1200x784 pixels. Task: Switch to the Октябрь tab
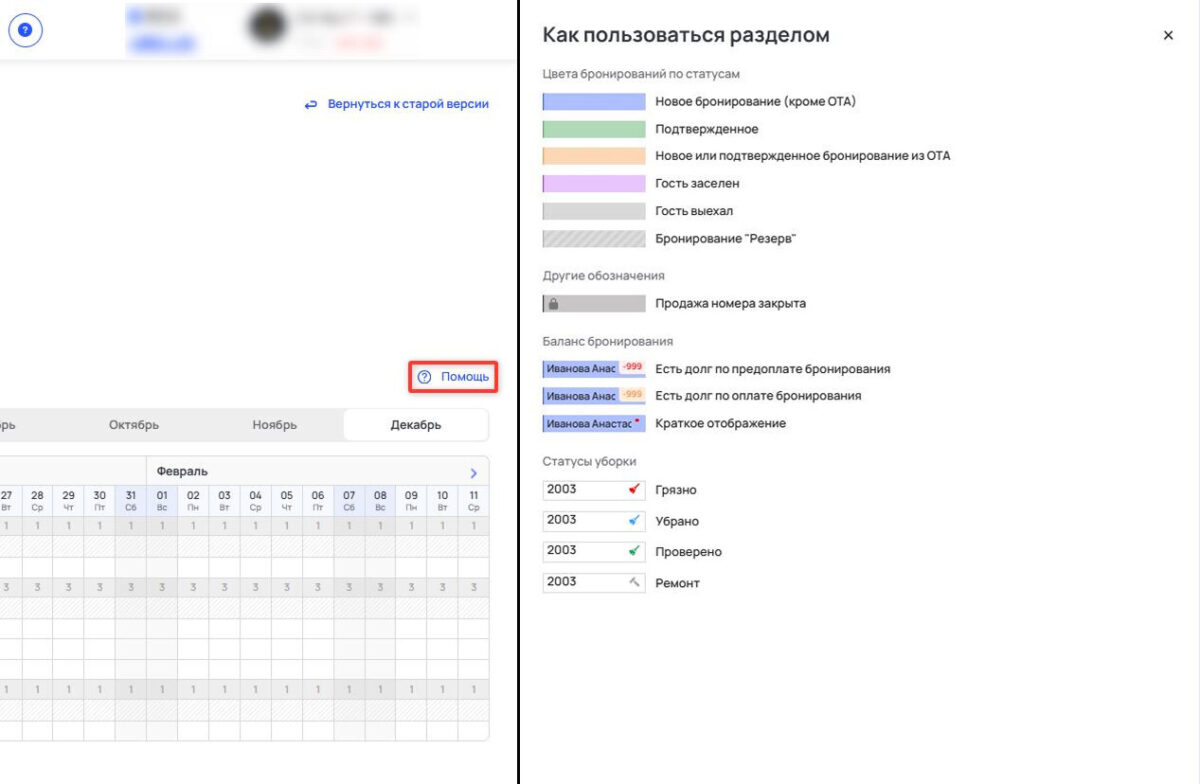pyautogui.click(x=133, y=424)
